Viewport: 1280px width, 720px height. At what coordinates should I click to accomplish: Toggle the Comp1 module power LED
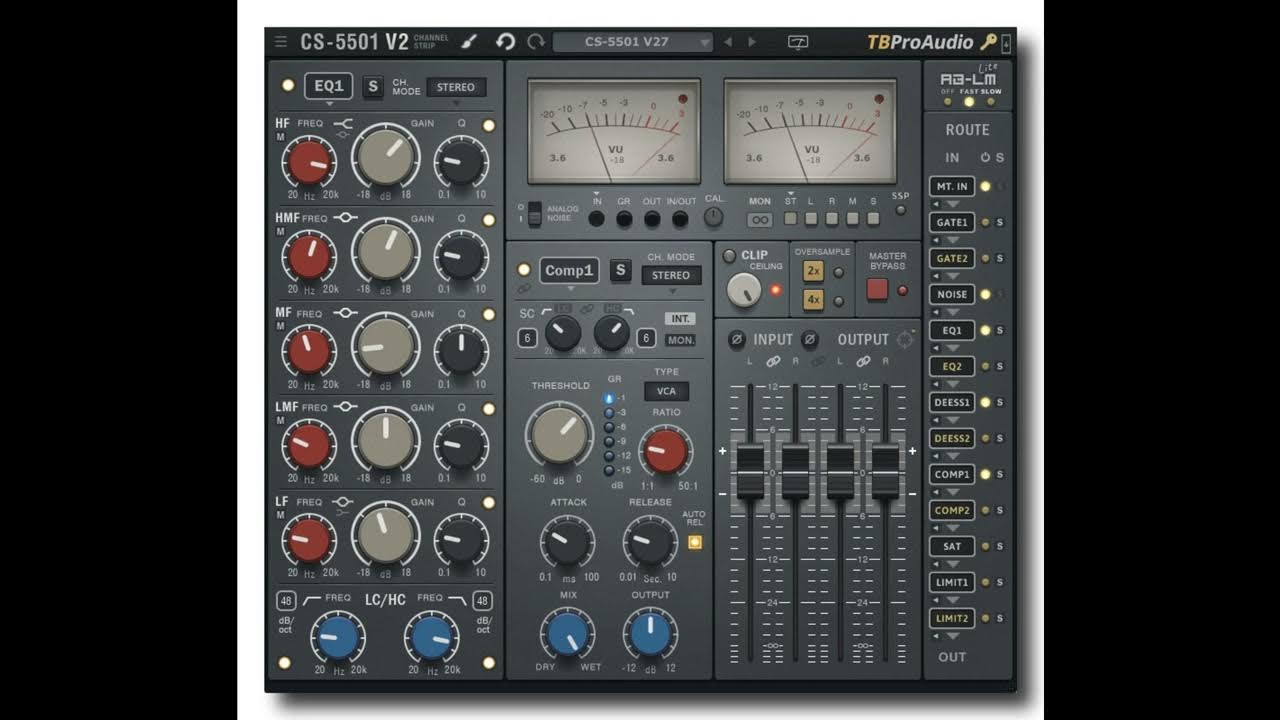[x=524, y=270]
